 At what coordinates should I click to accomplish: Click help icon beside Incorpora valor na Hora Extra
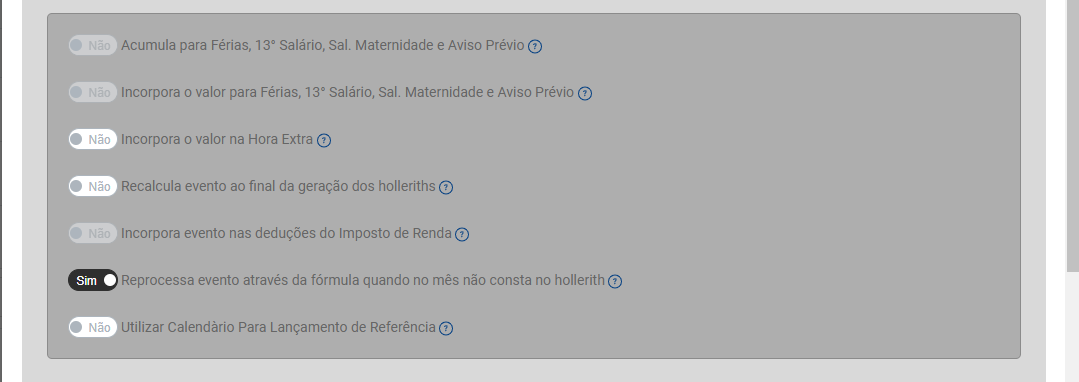pos(323,140)
